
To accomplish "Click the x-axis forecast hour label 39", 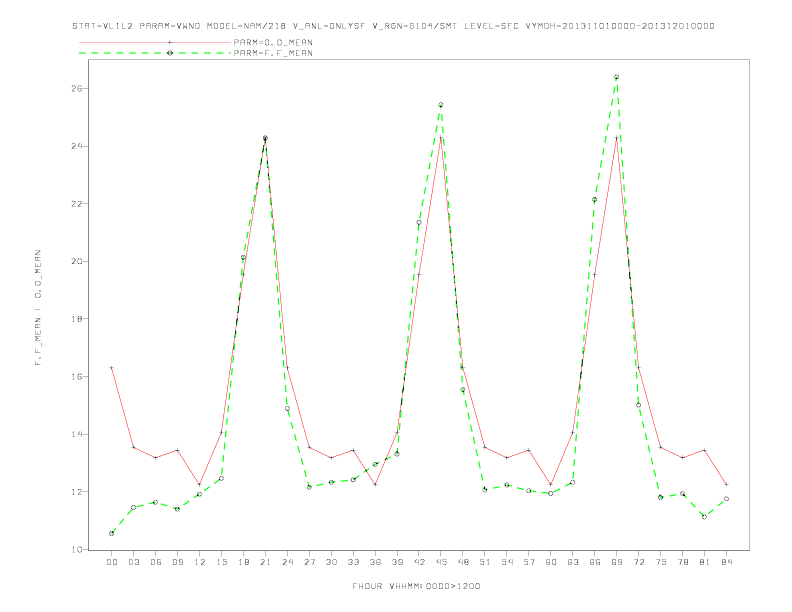I will point(397,562).
